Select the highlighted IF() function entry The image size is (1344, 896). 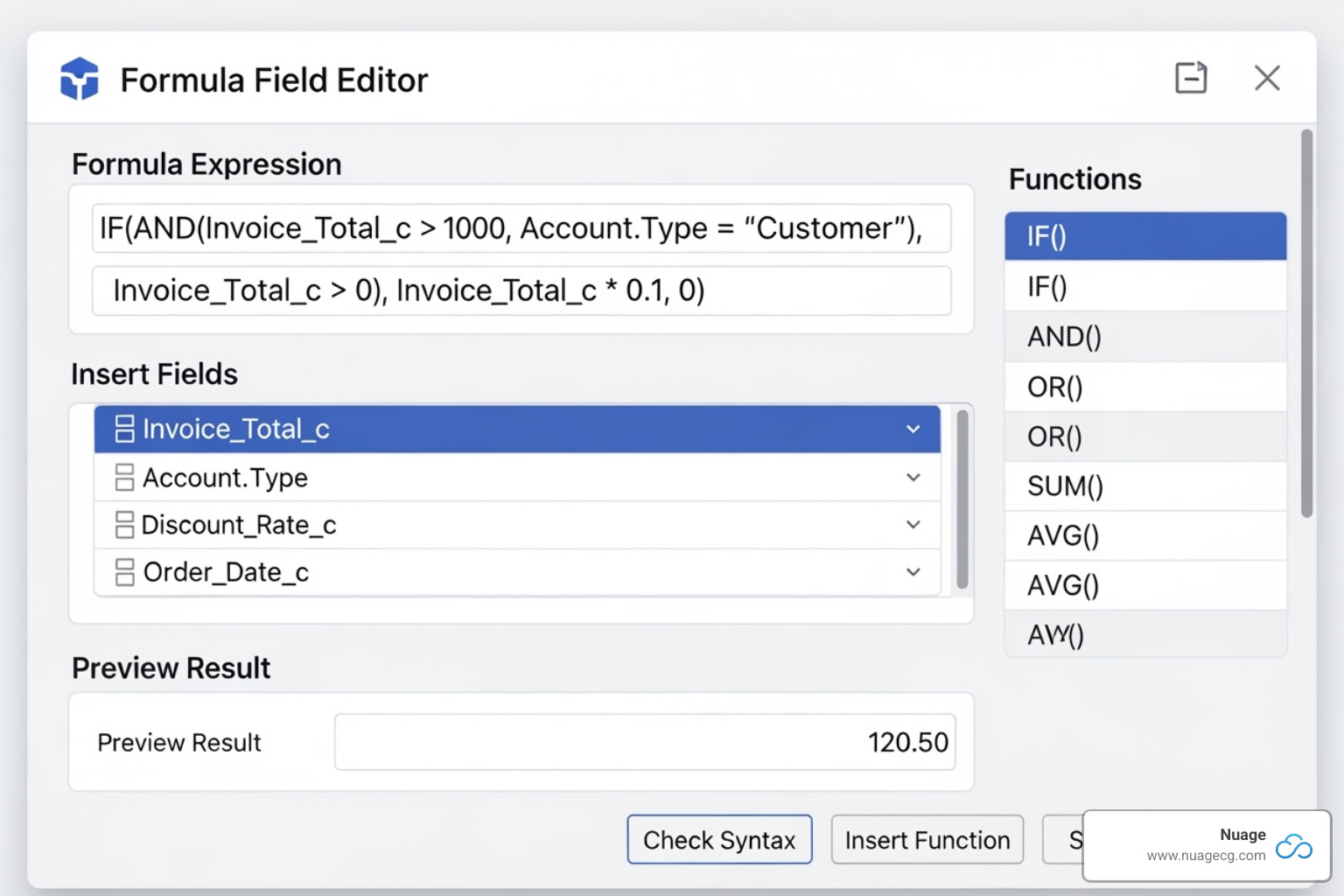[1144, 236]
